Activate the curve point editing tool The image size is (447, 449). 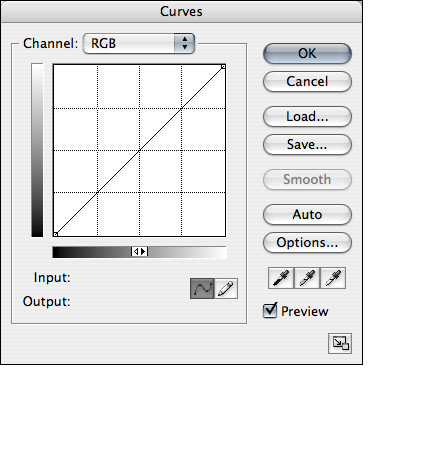(x=202, y=288)
